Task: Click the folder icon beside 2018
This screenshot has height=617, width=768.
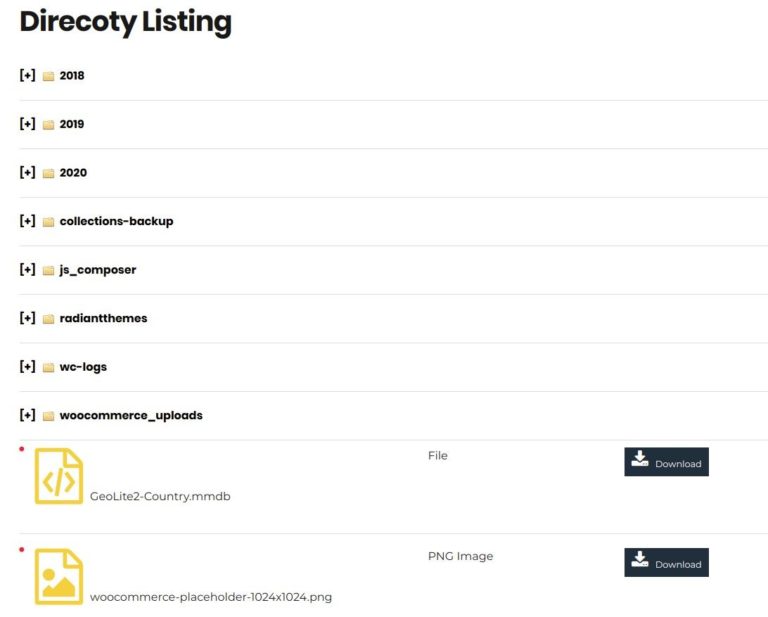Action: pos(48,76)
